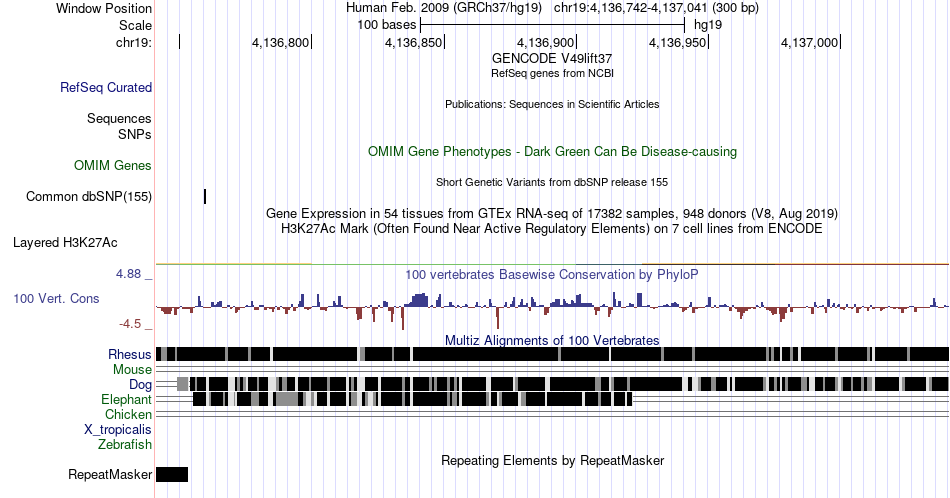Click 'RefSeq genes from NCBI' title
The width and height of the screenshot is (950, 498).
coord(552,73)
